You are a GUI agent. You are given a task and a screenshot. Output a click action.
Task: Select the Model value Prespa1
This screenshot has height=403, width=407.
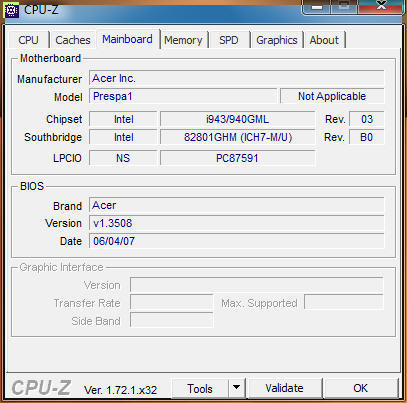click(x=183, y=96)
